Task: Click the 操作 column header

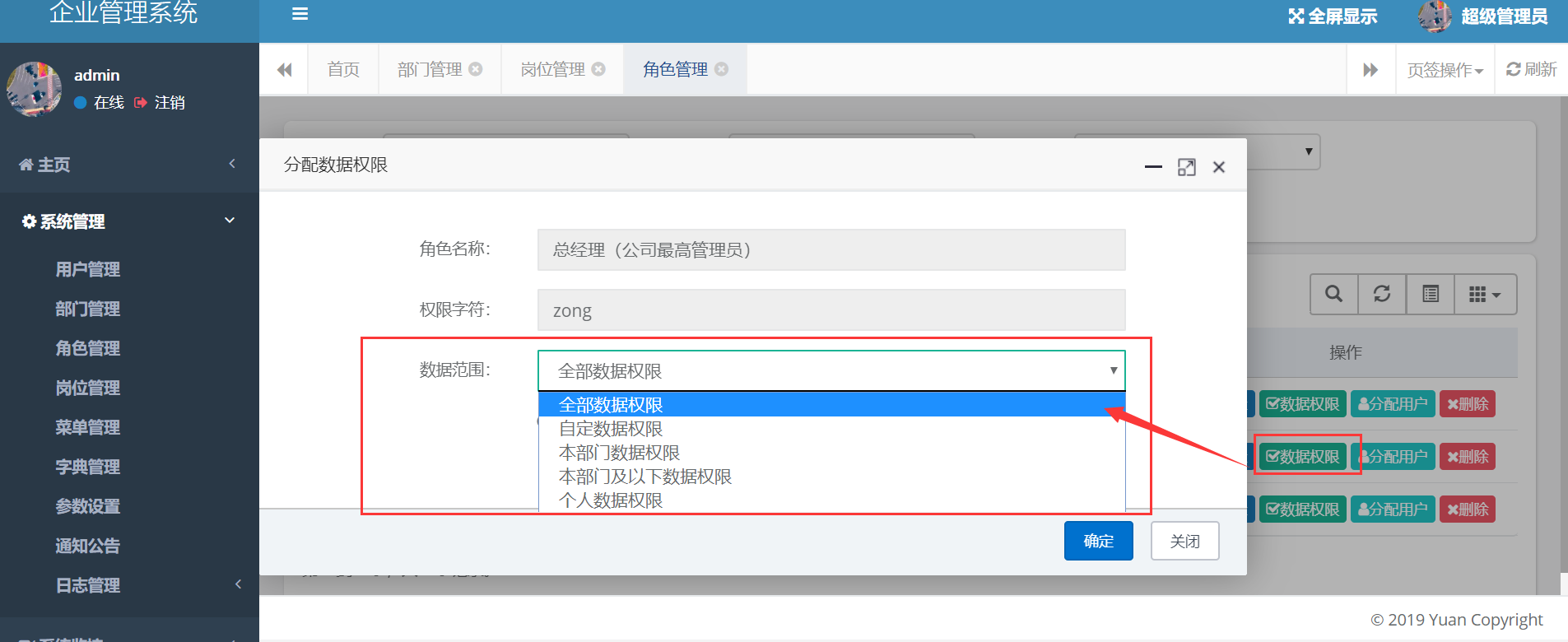Action: (1345, 352)
